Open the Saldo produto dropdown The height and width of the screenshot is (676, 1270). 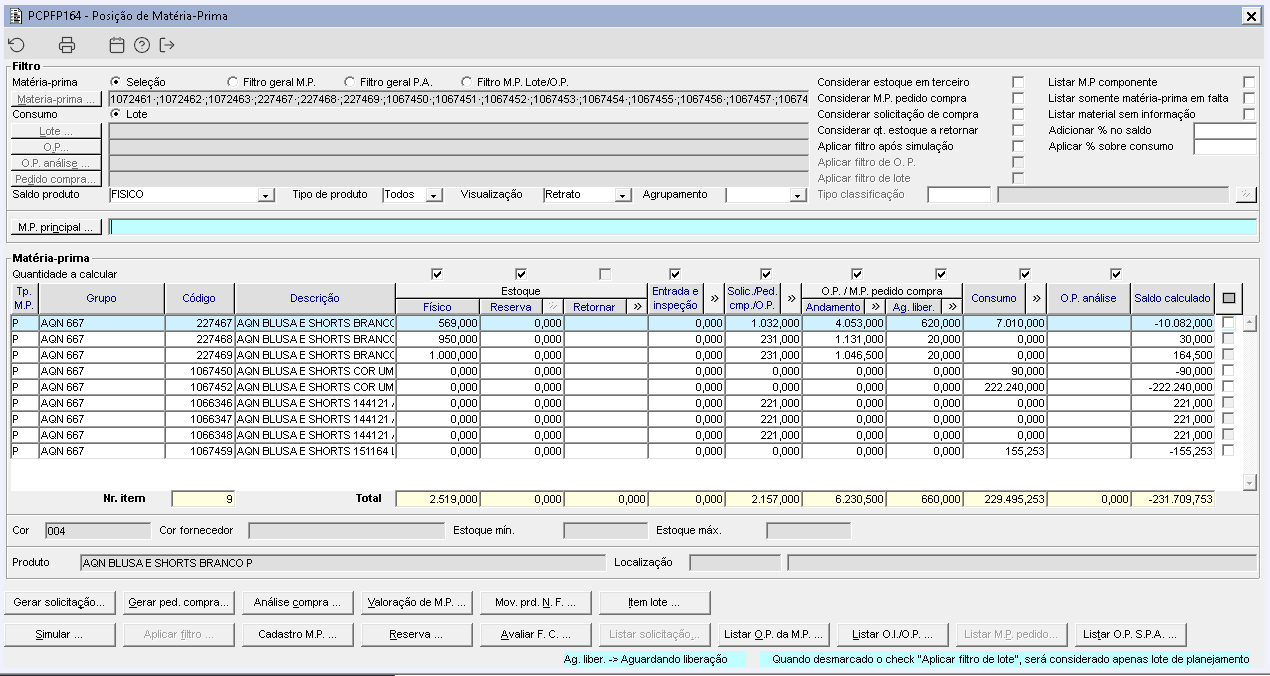click(266, 195)
